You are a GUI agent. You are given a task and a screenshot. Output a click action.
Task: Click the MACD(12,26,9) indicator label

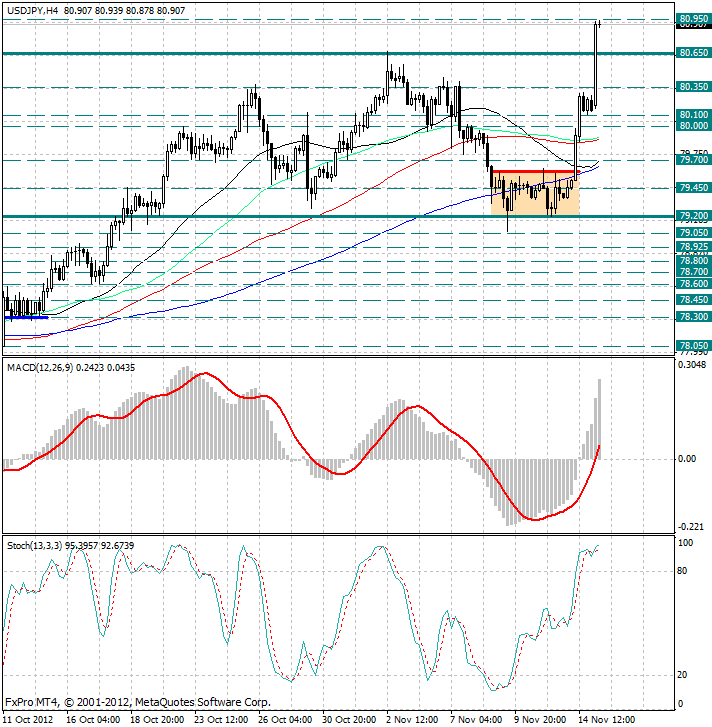coord(40,368)
